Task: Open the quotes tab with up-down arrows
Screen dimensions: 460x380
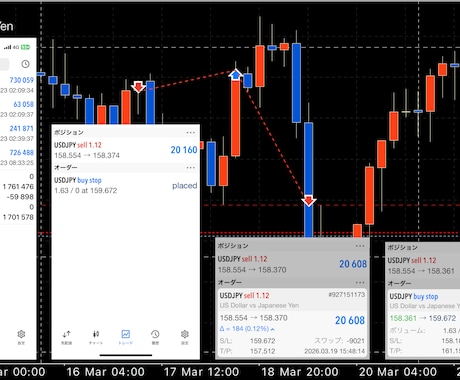Action: [66, 337]
